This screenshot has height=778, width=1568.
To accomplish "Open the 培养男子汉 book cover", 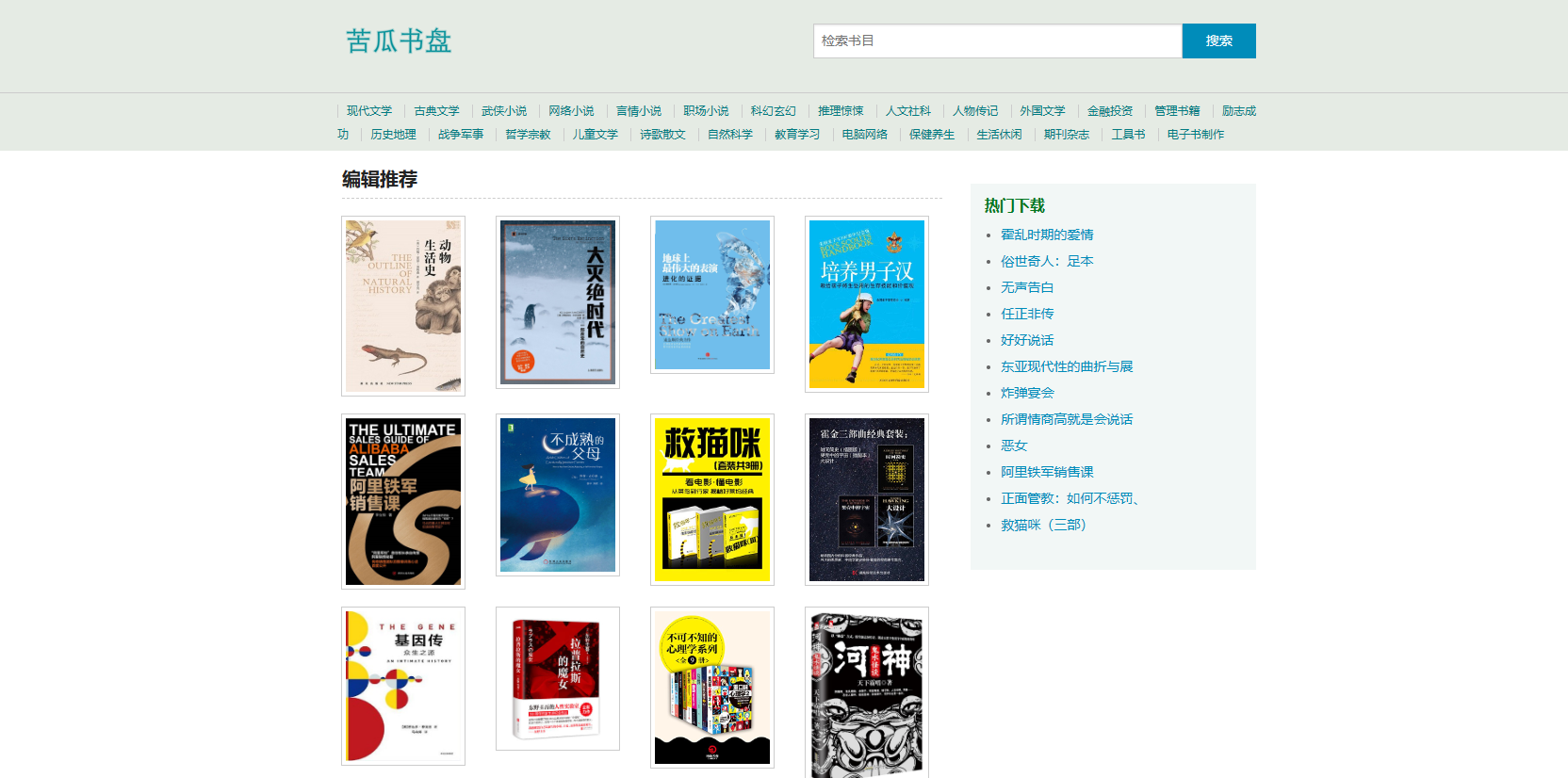I will click(x=867, y=304).
